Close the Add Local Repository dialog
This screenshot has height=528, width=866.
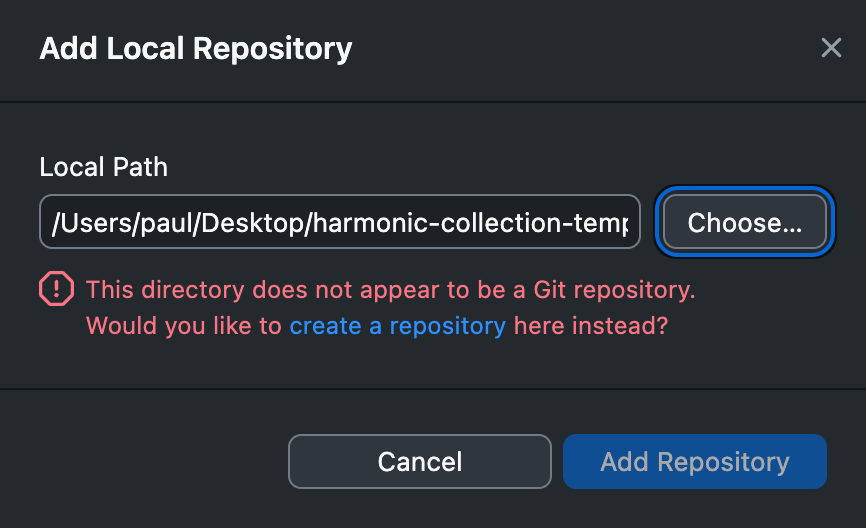tap(831, 48)
